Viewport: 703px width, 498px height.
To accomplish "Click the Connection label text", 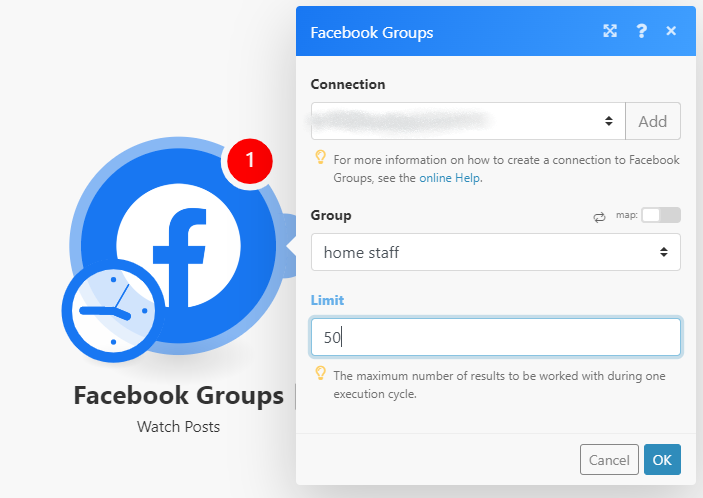I will click(x=348, y=84).
